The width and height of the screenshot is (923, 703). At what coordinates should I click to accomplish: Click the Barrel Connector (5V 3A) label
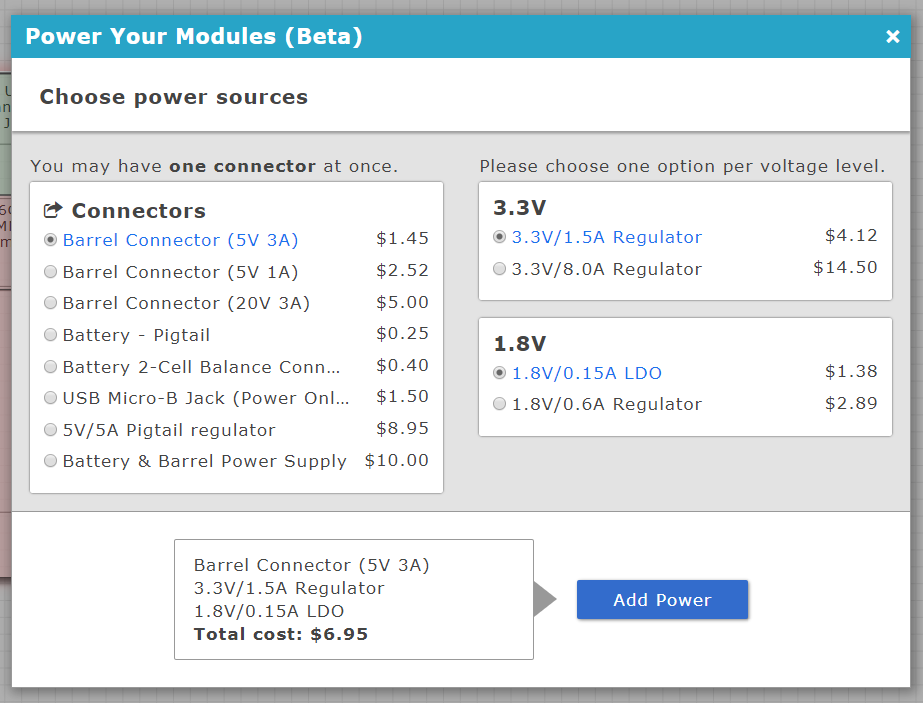(x=180, y=240)
